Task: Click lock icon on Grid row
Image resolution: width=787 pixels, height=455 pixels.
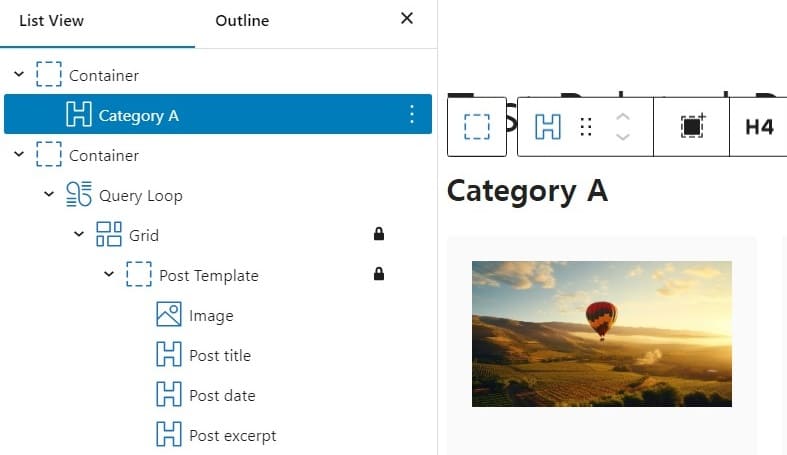Action: (379, 235)
